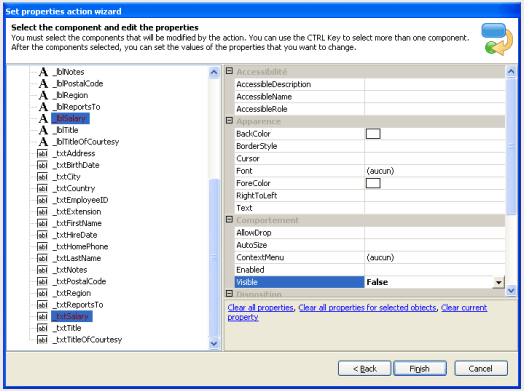The image size is (524, 391).
Task: Click the textbox icon beside _txtFirstName
Action: [42, 223]
